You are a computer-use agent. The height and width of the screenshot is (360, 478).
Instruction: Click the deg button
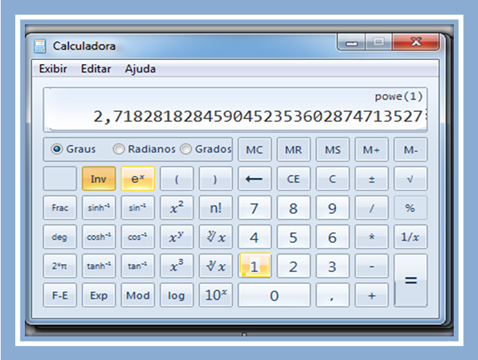point(60,237)
